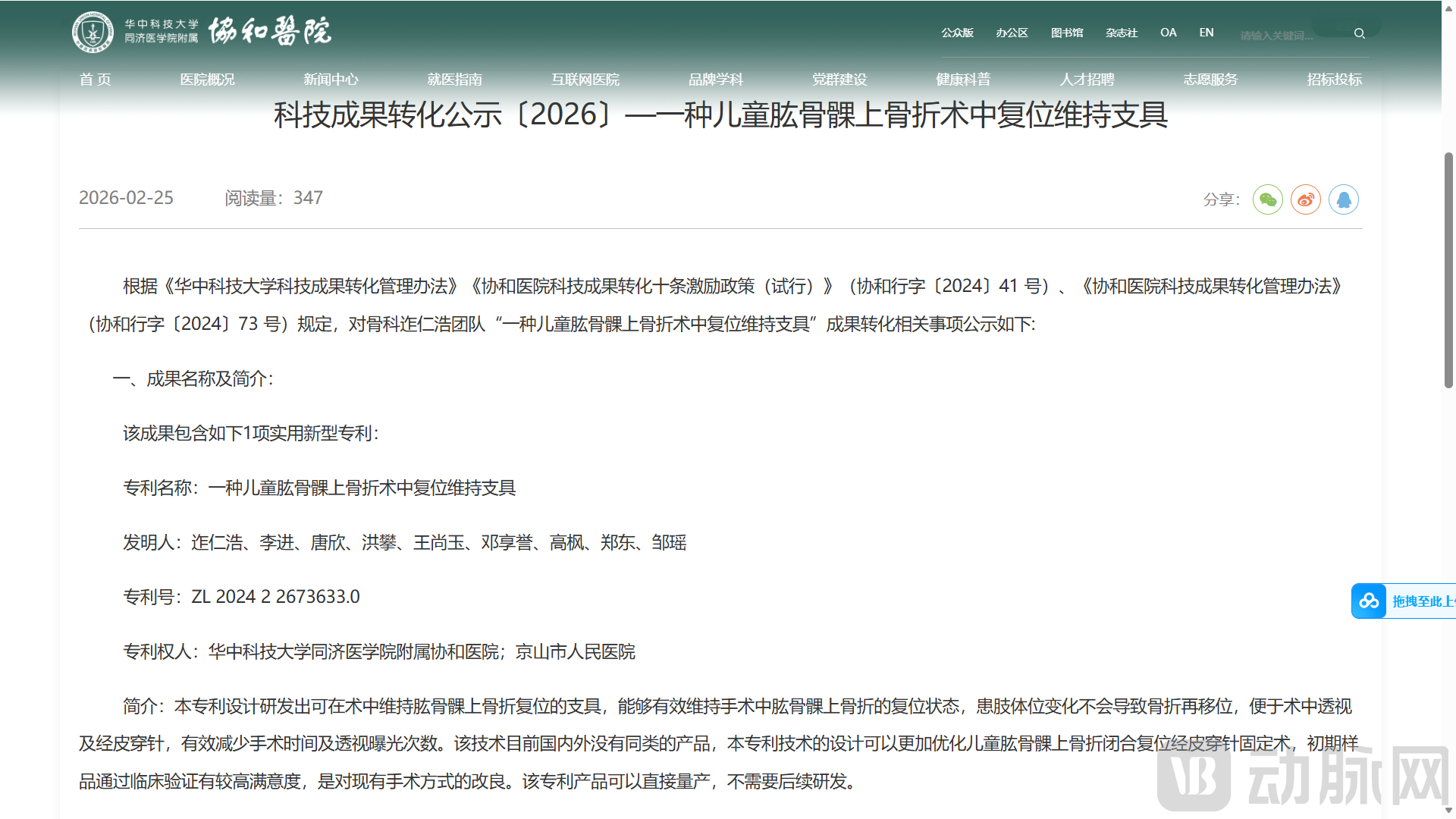1456x819 pixels.
Task: Open the 互联网医院 menu item
Action: pos(585,80)
